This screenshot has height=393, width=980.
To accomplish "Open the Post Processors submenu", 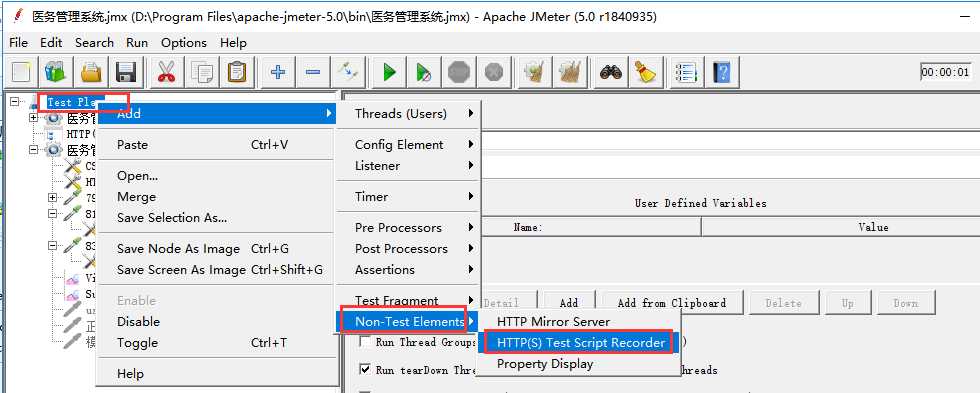I will pyautogui.click(x=408, y=249).
